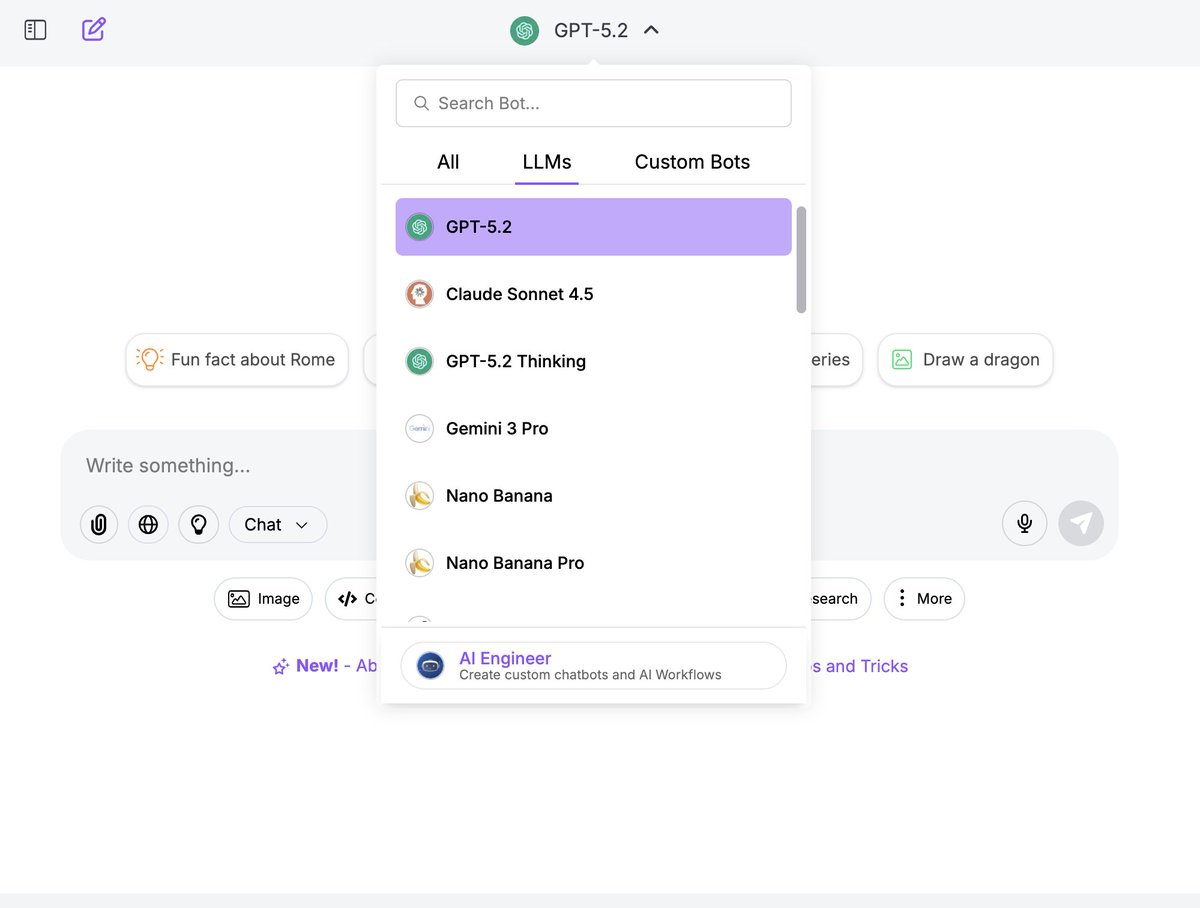This screenshot has height=908, width=1200.
Task: Click the GPT-5.2 logo in header
Action: click(x=524, y=31)
